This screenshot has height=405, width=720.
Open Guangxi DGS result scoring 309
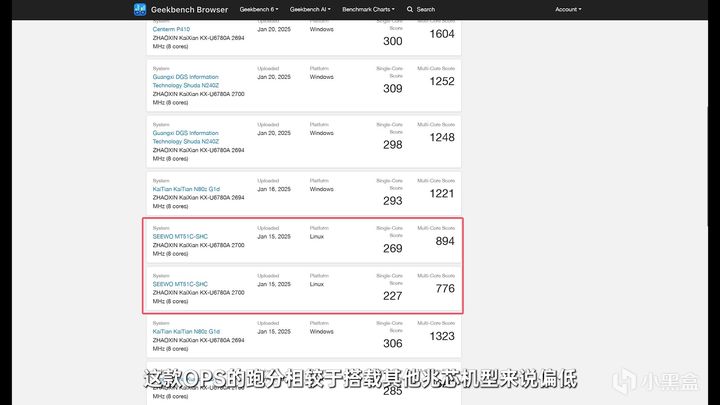pyautogui.click(x=186, y=81)
